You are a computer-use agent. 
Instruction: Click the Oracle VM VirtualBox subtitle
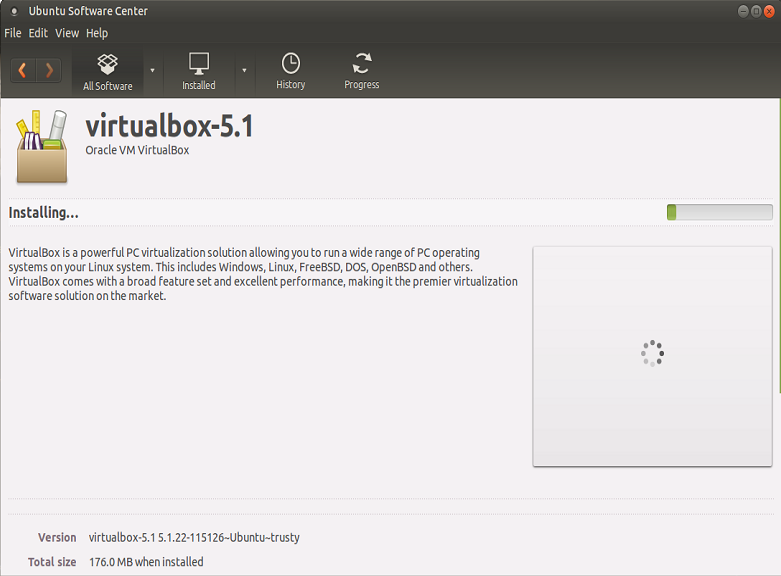pos(137,150)
